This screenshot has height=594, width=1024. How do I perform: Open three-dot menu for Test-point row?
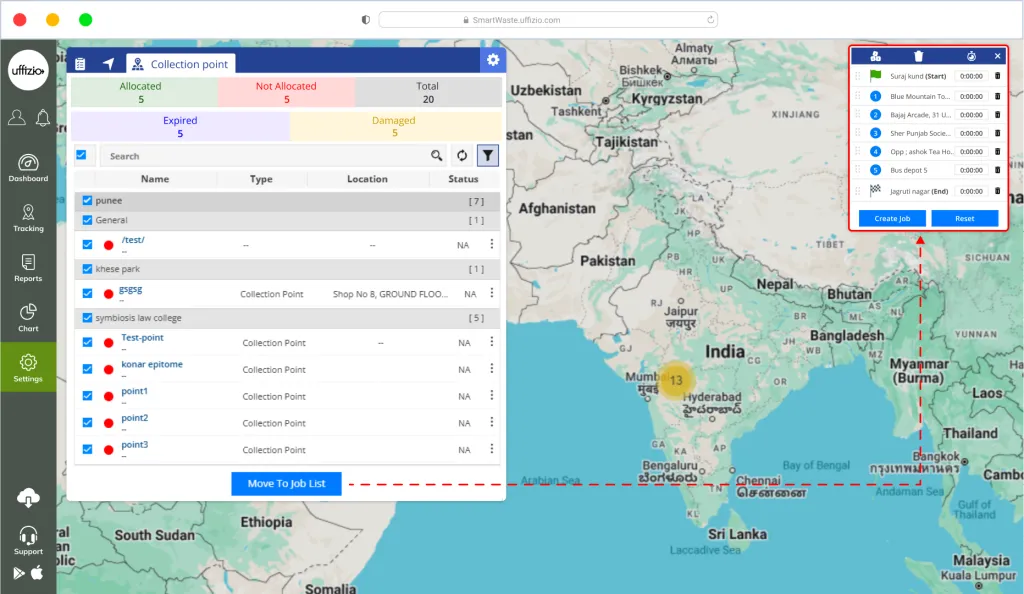pyautogui.click(x=491, y=342)
